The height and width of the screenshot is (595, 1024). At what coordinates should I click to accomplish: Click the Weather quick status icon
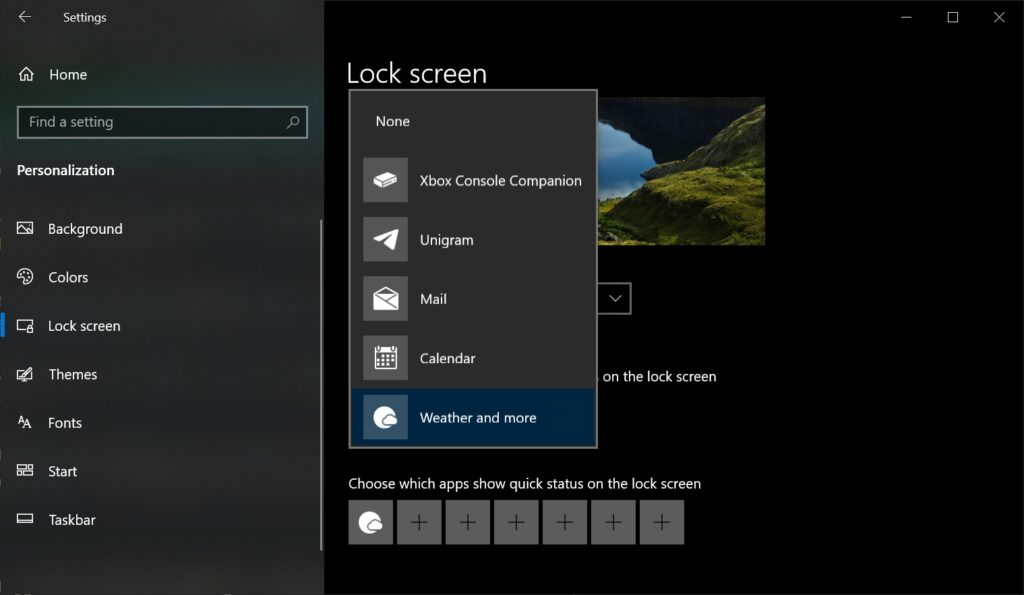[370, 522]
